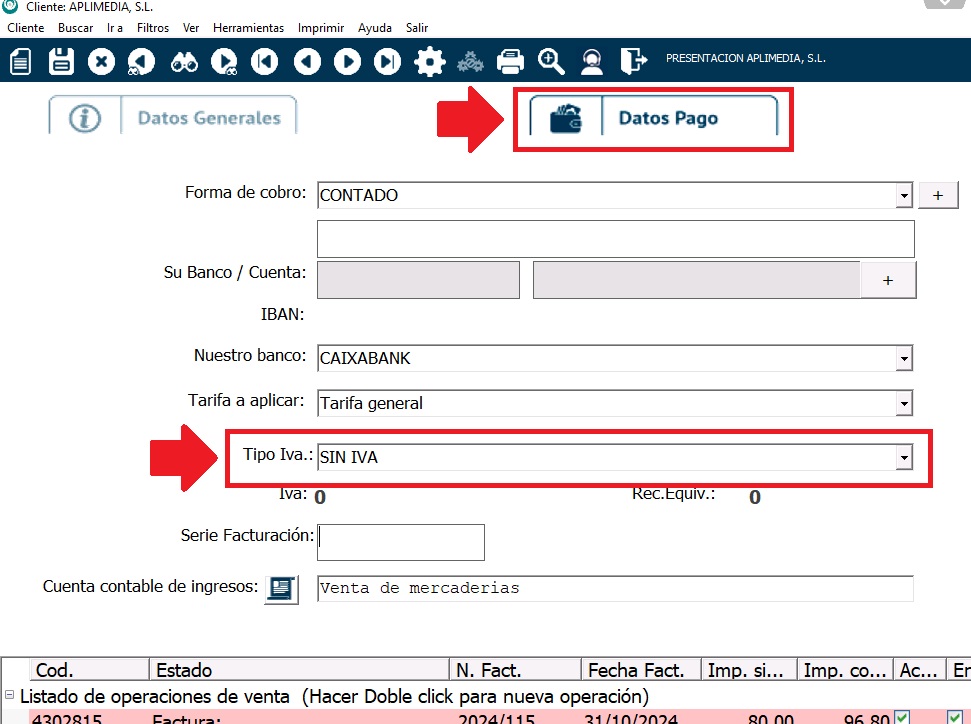
Task: Expand the Nuestro banco dropdown
Action: (x=904, y=358)
